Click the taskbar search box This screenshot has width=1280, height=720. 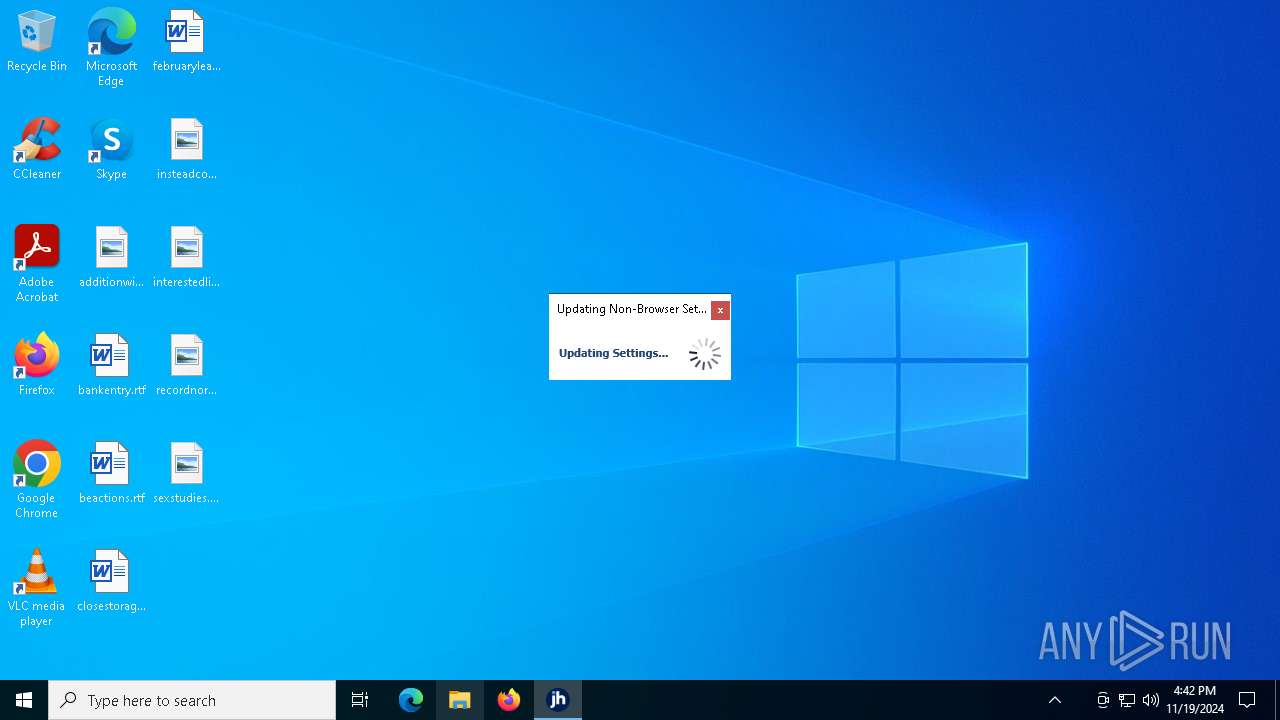pyautogui.click(x=192, y=700)
